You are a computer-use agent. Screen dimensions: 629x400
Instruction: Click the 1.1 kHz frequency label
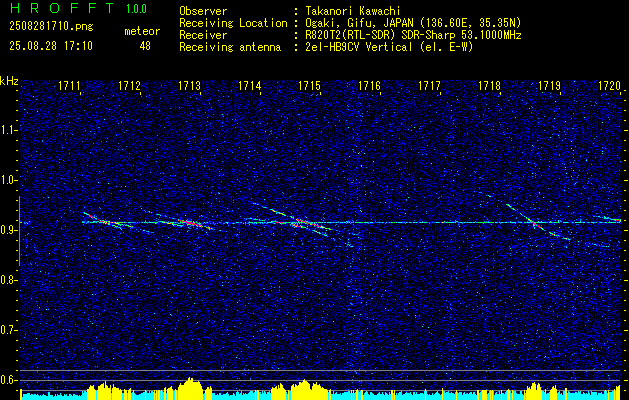[7, 130]
